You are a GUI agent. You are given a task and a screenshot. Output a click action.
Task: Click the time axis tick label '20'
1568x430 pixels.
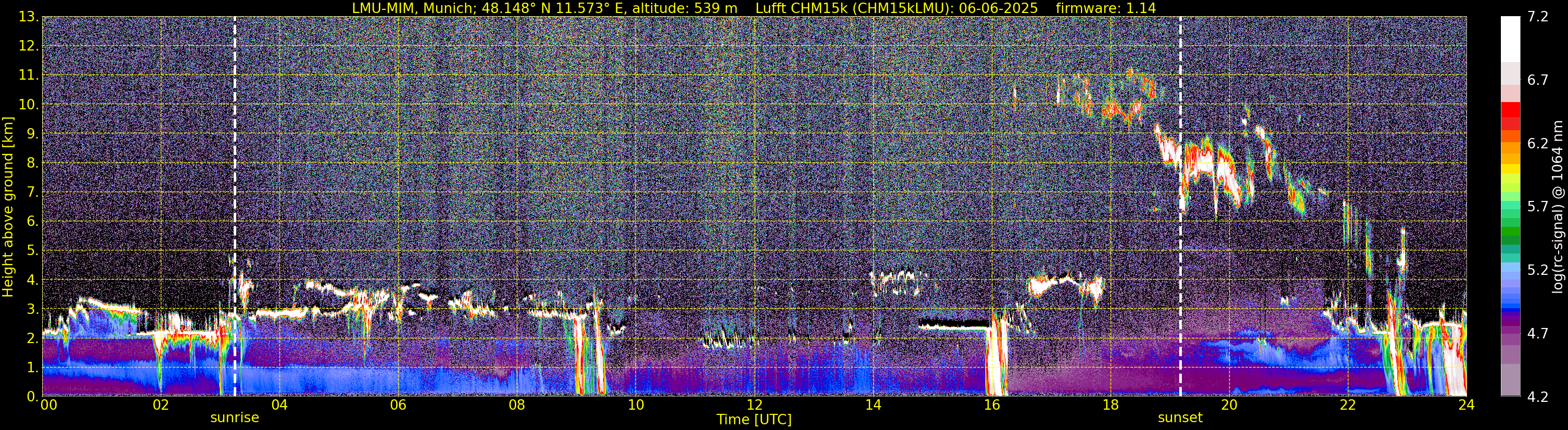point(1228,405)
